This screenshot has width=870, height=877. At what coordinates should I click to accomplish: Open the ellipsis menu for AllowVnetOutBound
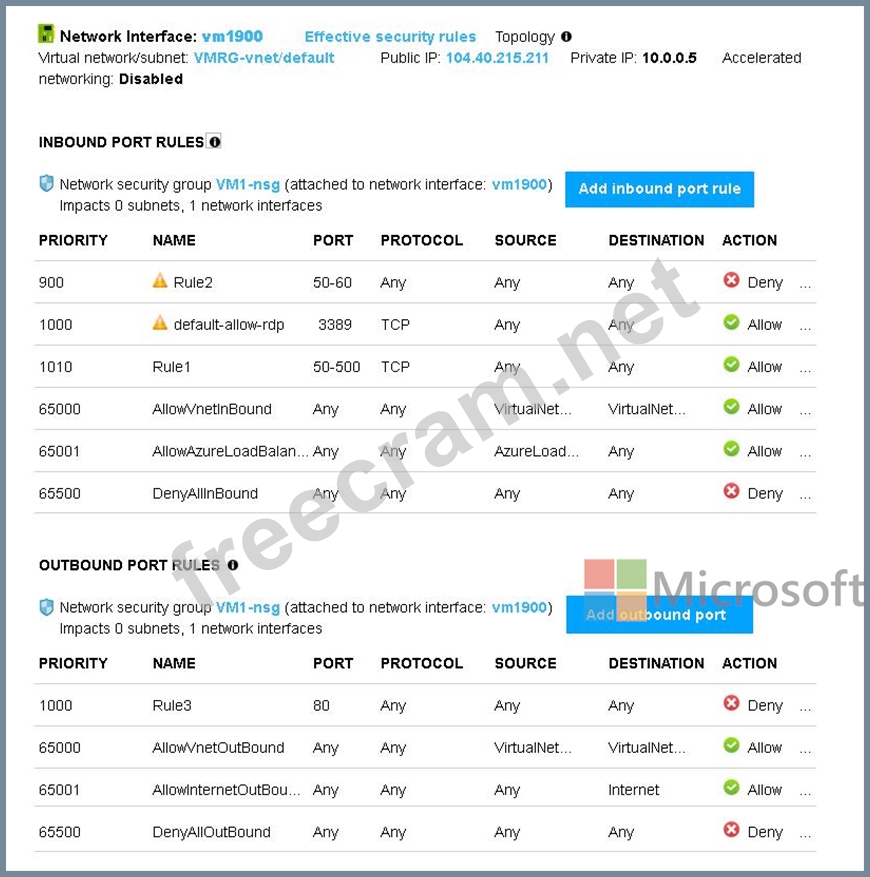(x=805, y=752)
